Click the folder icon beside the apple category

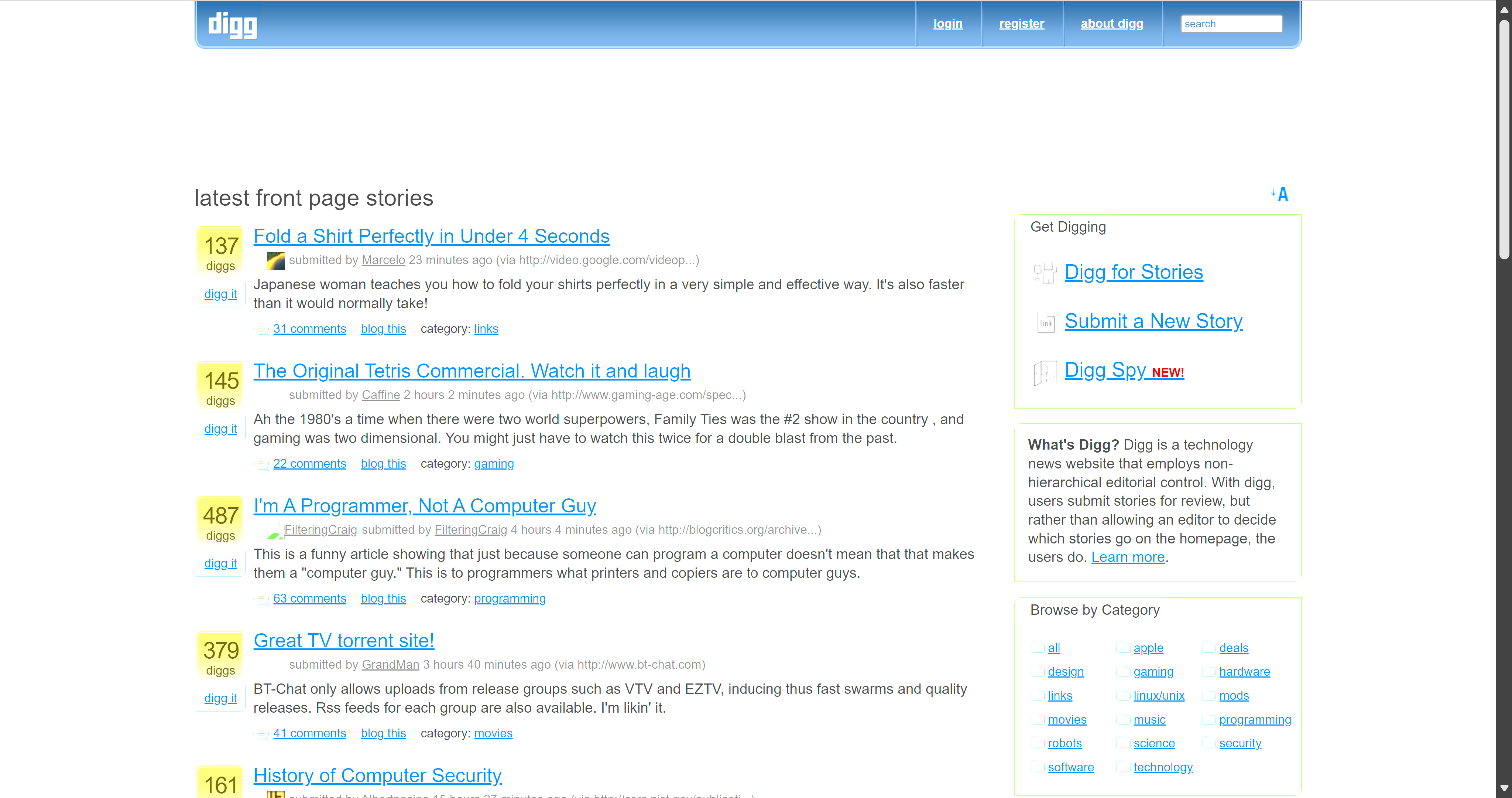(1123, 648)
